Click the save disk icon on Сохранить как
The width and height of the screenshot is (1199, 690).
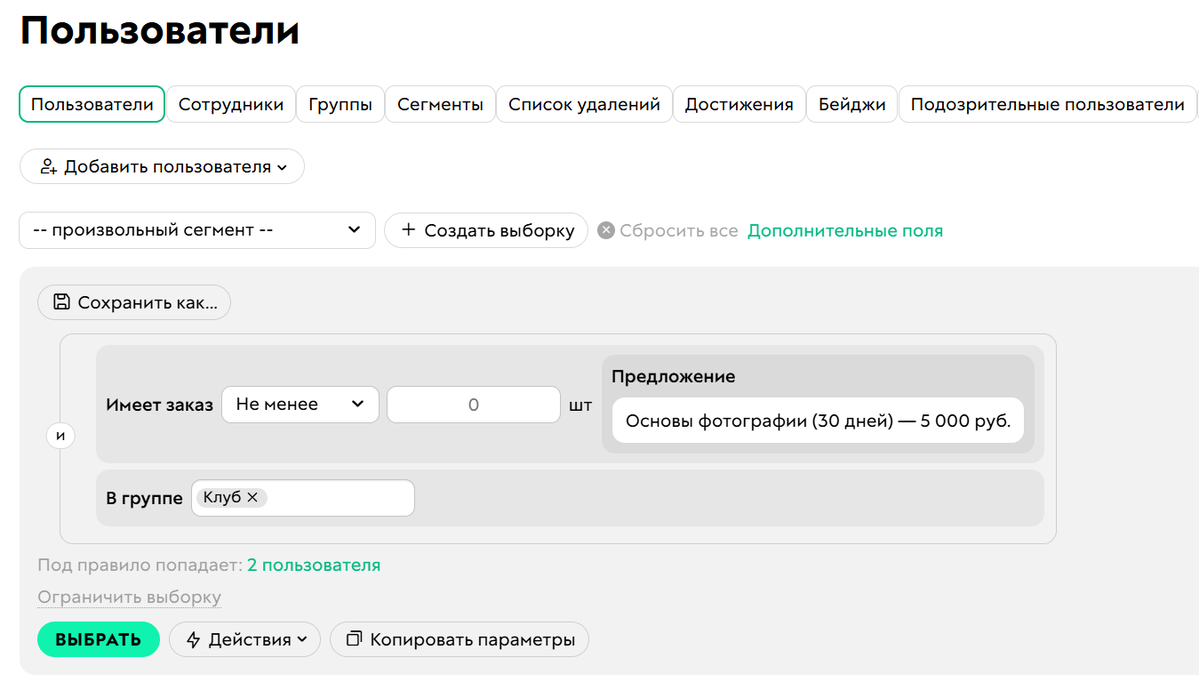pos(61,300)
